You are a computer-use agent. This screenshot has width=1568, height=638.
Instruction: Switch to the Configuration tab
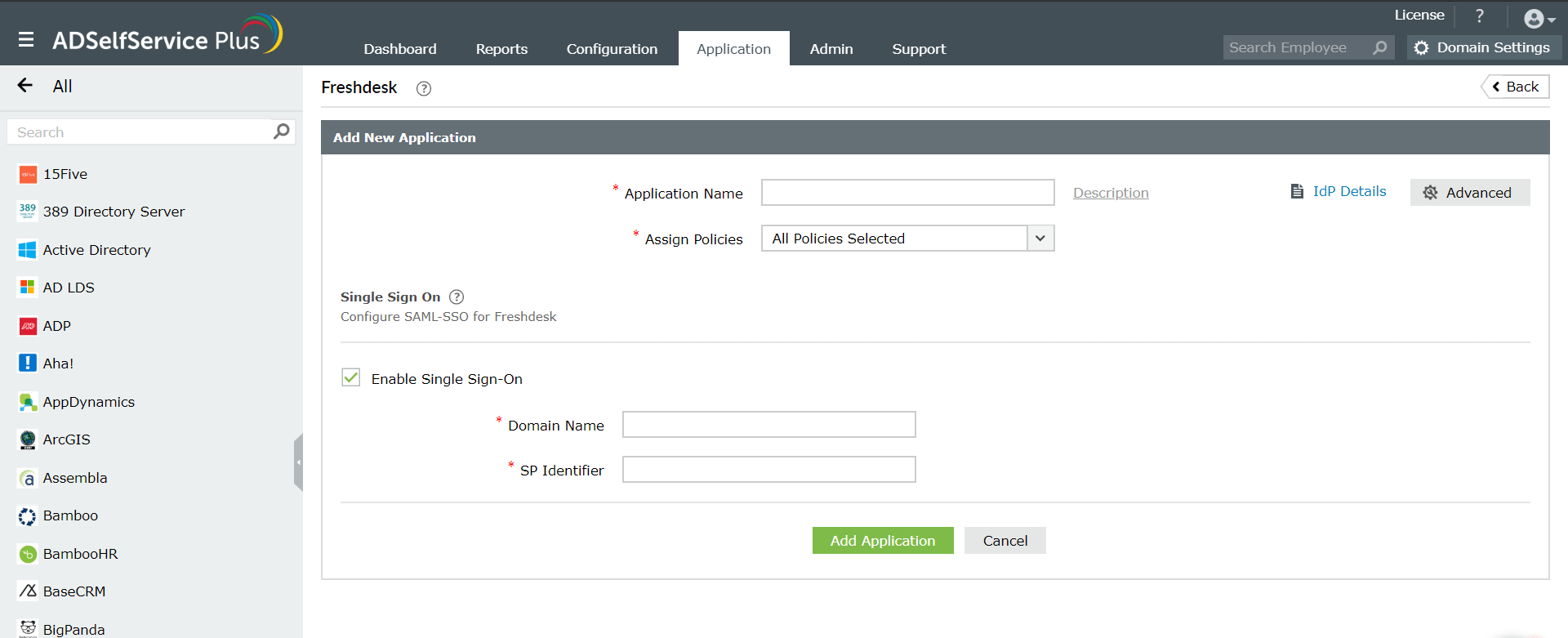[612, 49]
